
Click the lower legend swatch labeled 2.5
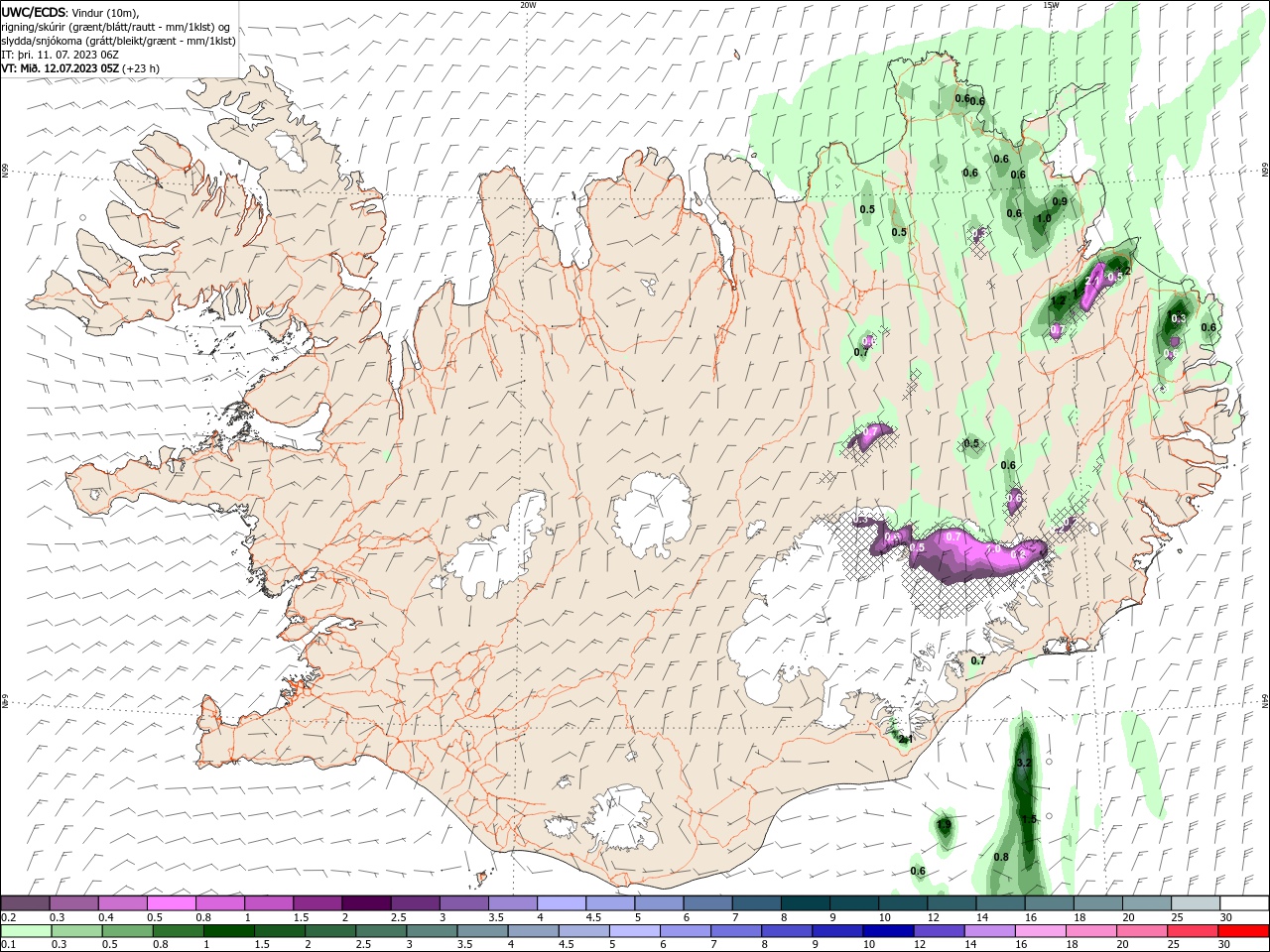(380, 931)
